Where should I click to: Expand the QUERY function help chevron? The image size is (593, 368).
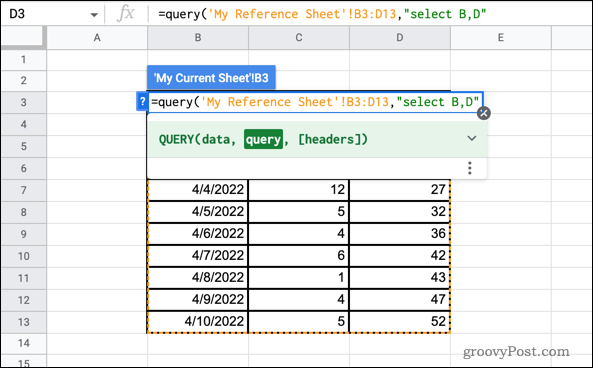471,138
